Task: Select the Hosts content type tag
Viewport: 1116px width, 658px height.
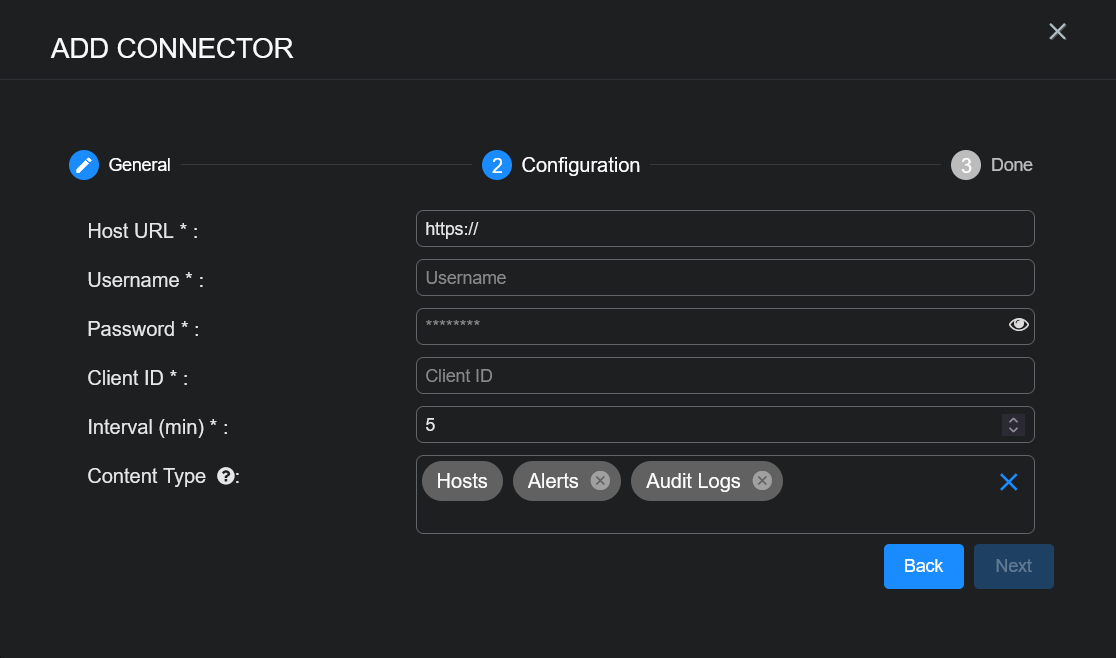Action: click(462, 481)
